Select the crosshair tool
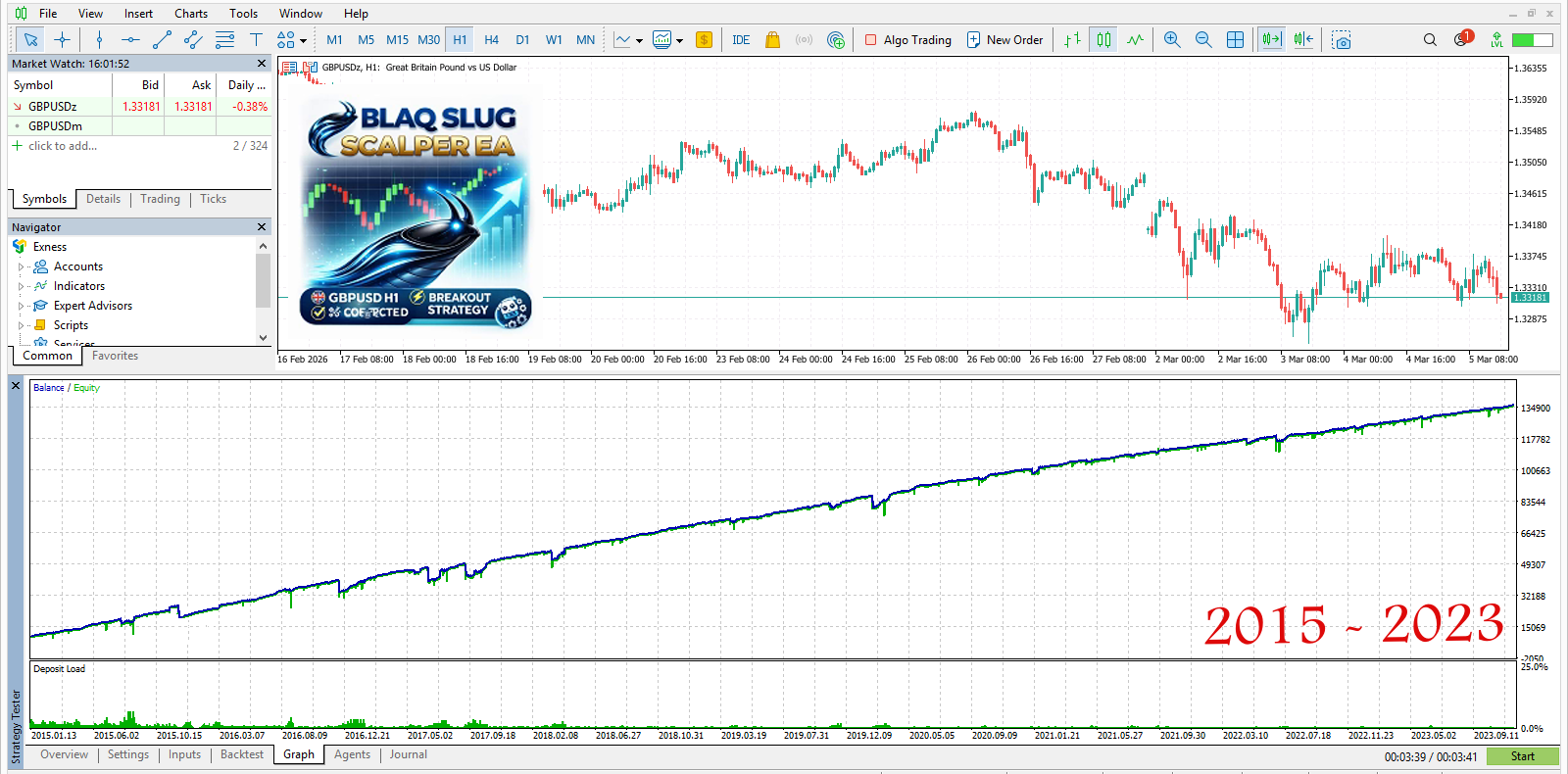This screenshot has width=1568, height=774. (x=63, y=40)
